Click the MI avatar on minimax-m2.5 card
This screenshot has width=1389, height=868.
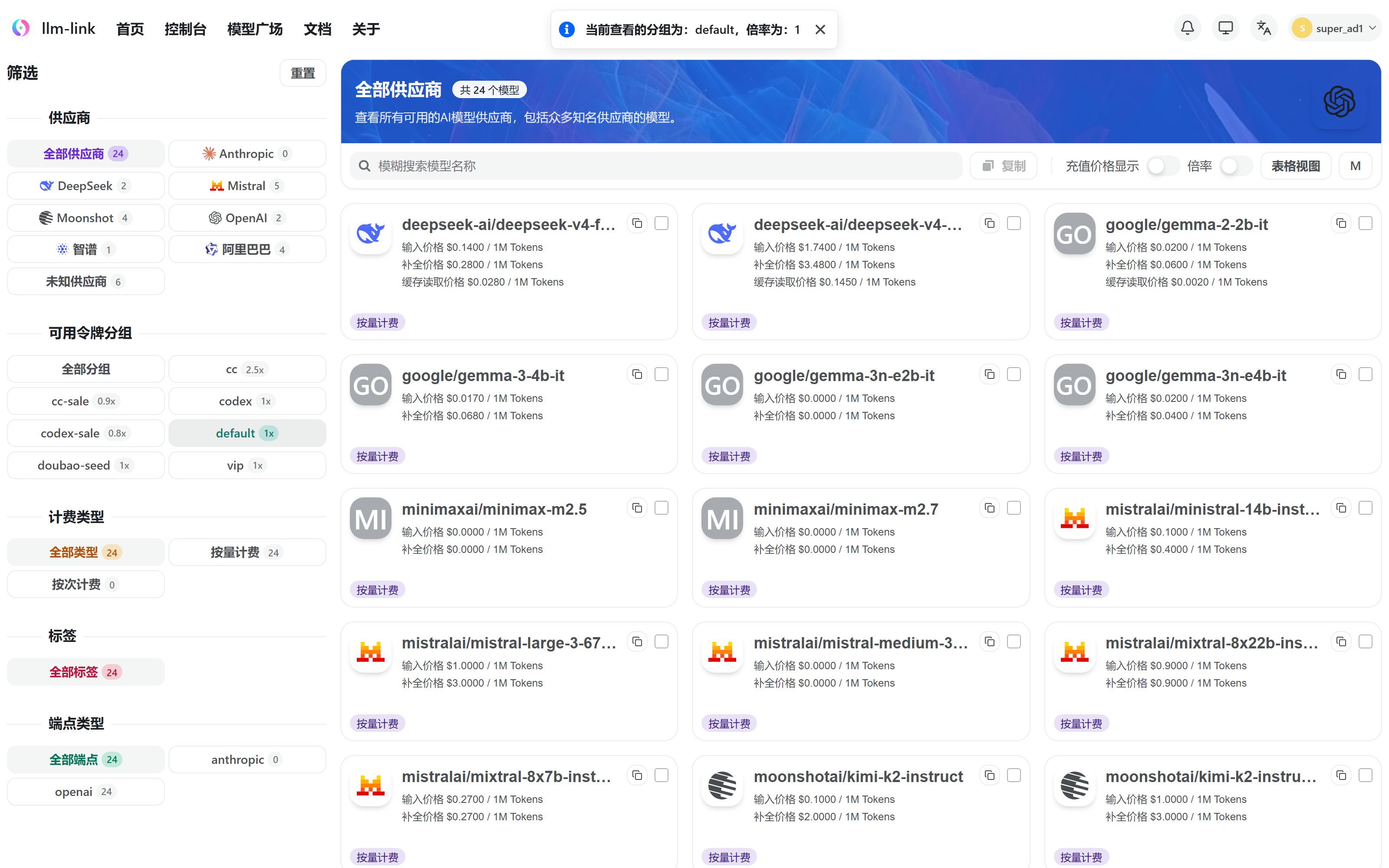pos(371,518)
